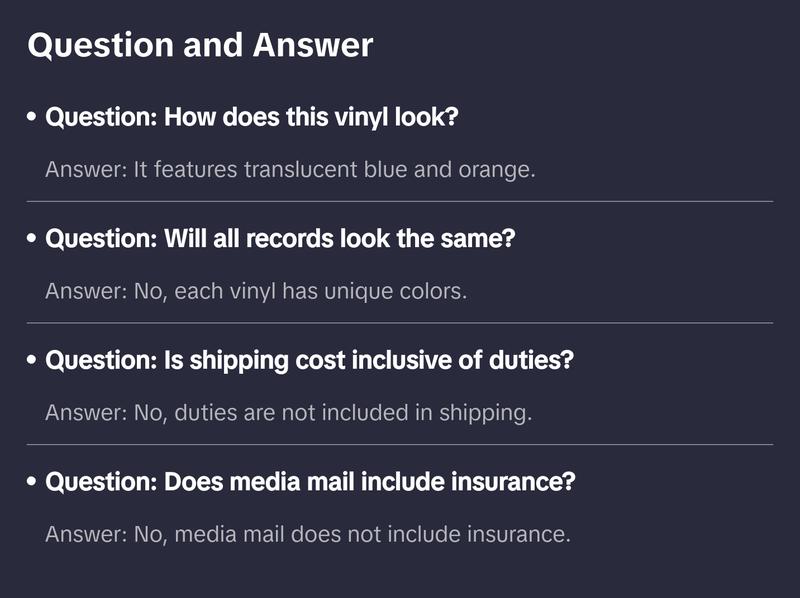Image resolution: width=800 pixels, height=598 pixels.
Task: Click answer 'media mail does not include insurance'
Action: (x=307, y=534)
